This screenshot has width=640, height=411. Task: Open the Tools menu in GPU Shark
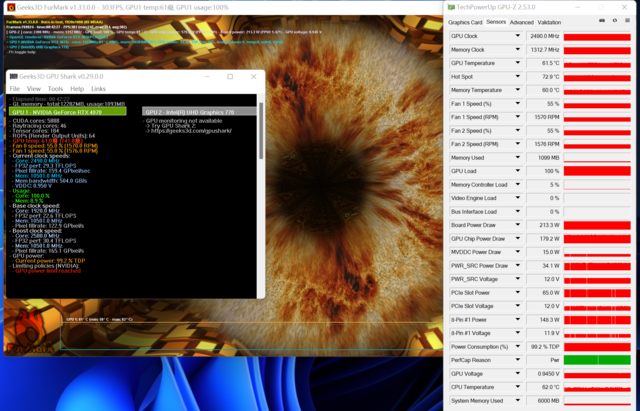(57, 89)
